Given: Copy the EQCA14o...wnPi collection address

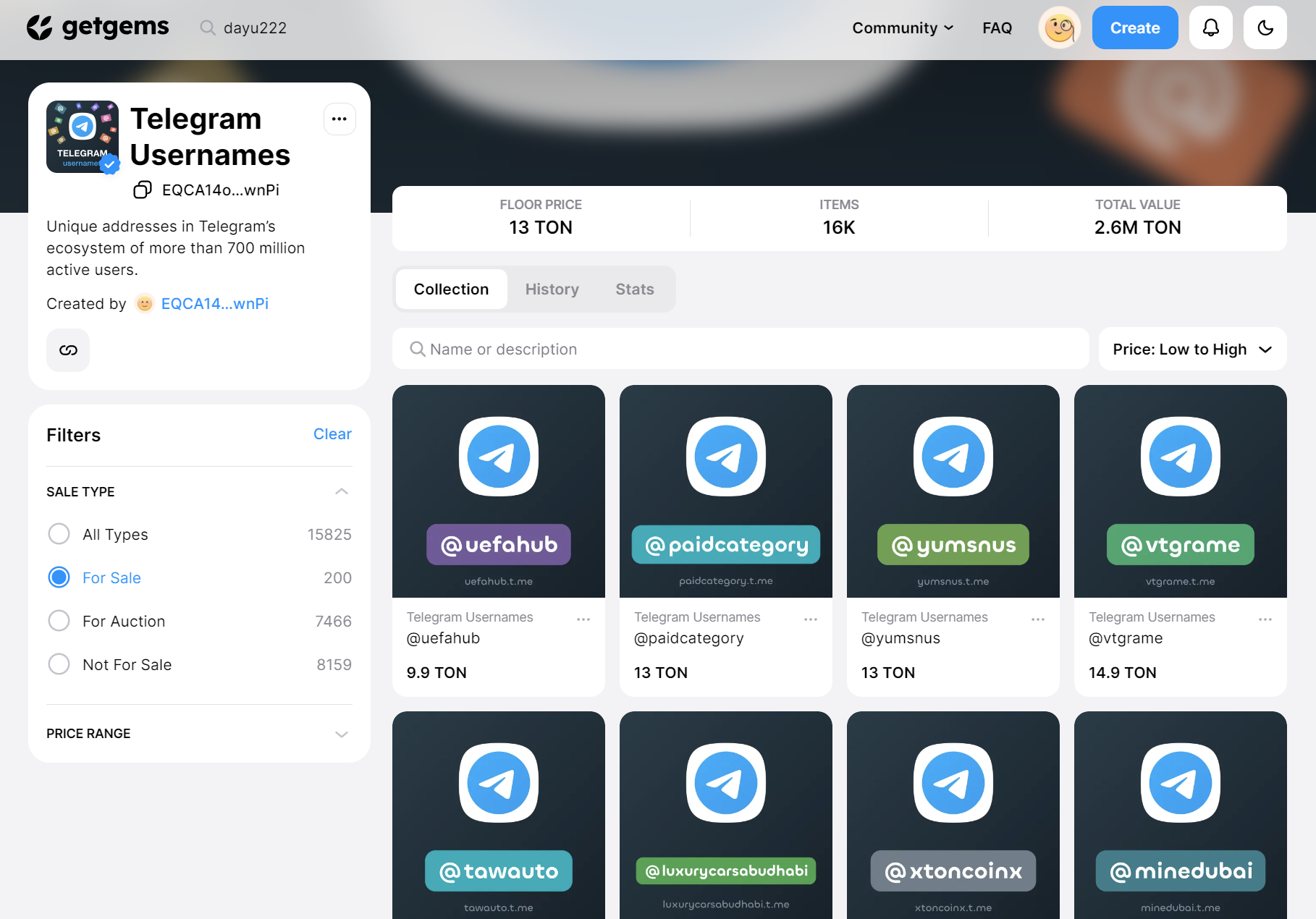Looking at the screenshot, I should pyautogui.click(x=143, y=190).
